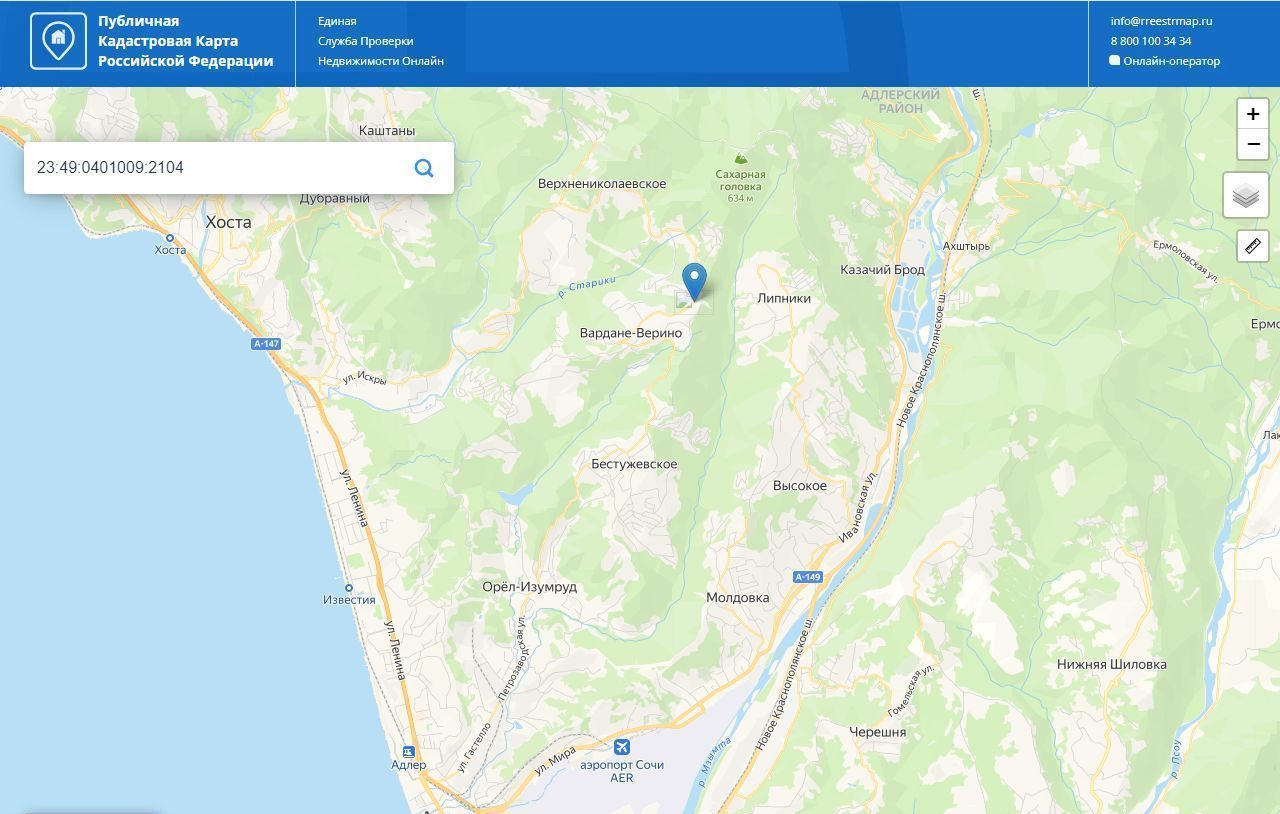Click the Дубравный label

[x=335, y=199]
